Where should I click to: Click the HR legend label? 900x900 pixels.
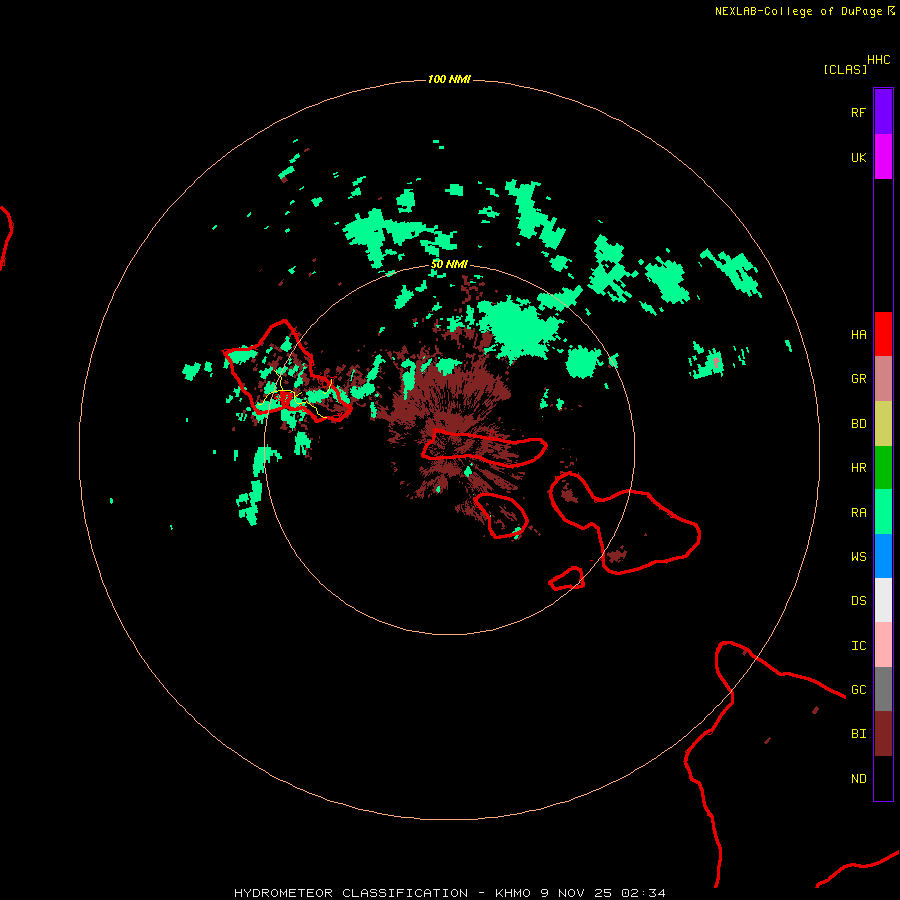click(858, 468)
